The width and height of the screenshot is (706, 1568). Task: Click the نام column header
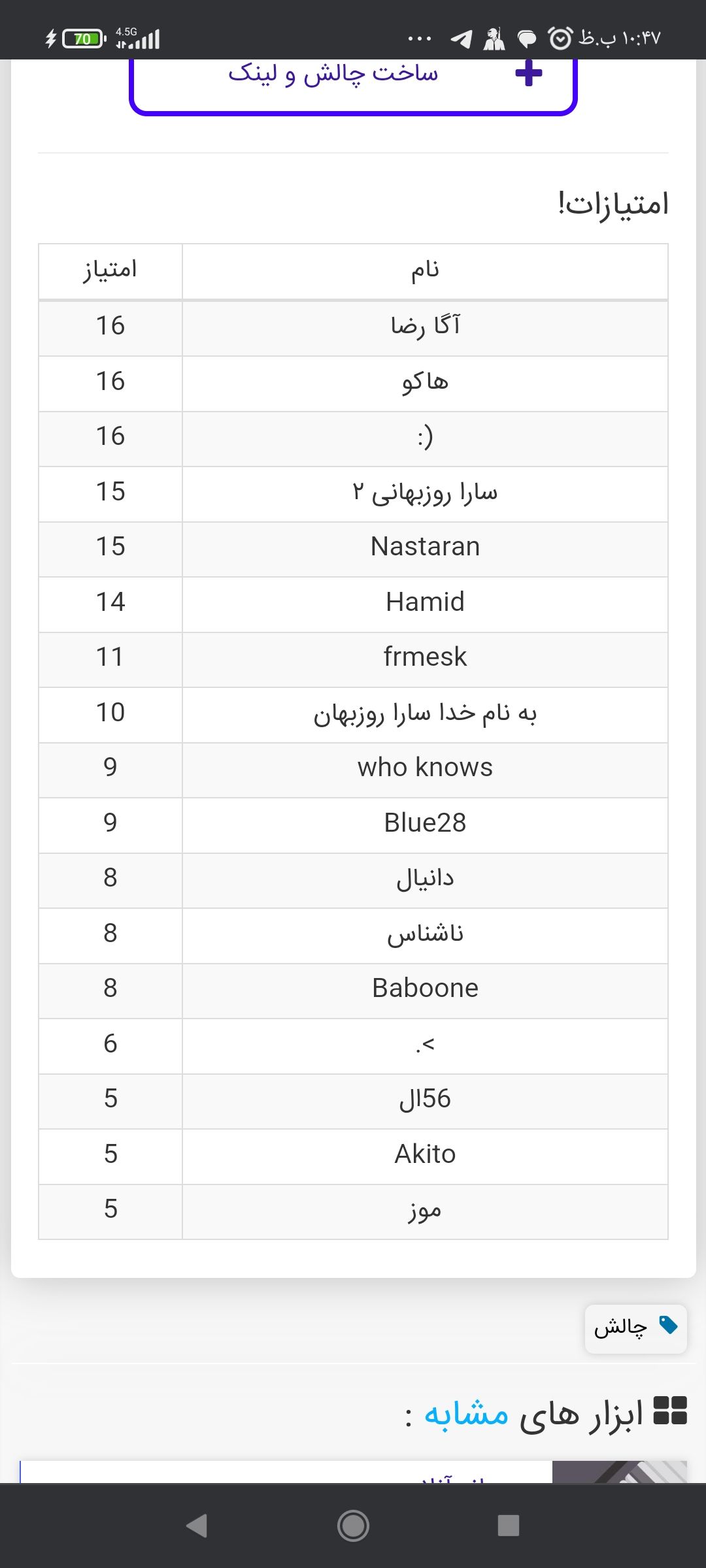pyautogui.click(x=425, y=270)
